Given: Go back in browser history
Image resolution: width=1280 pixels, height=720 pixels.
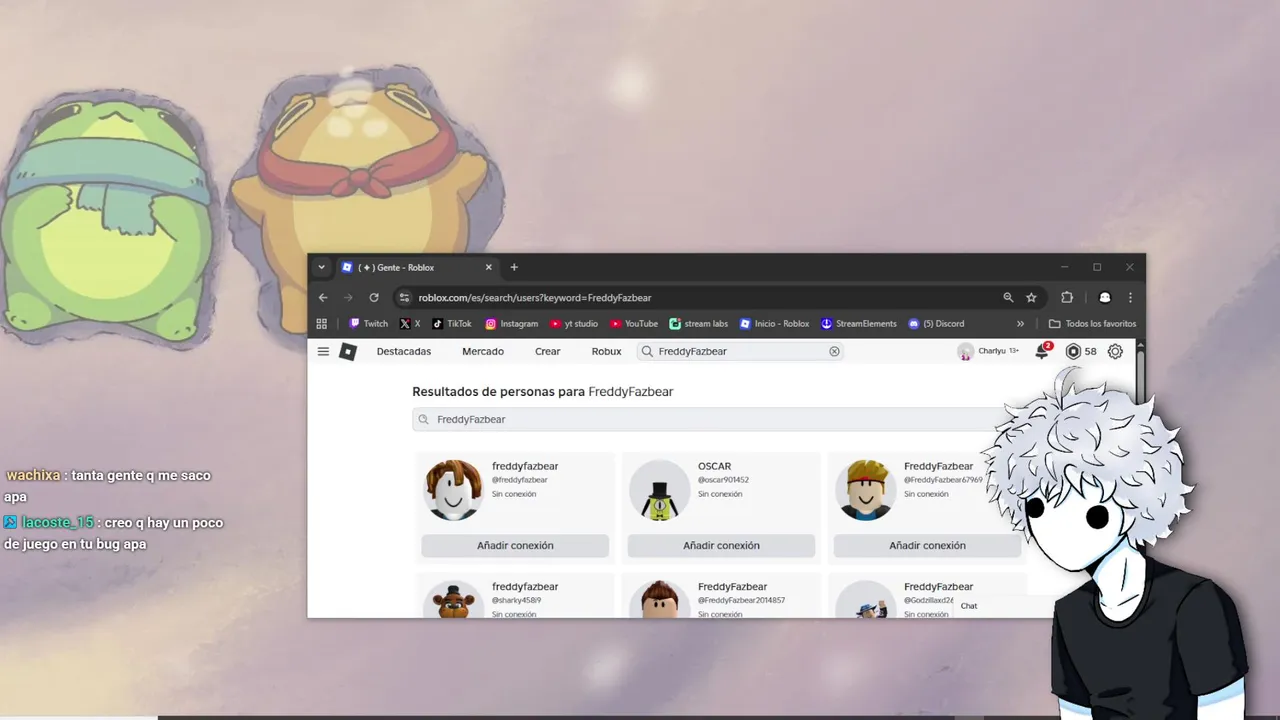Looking at the screenshot, I should (323, 297).
